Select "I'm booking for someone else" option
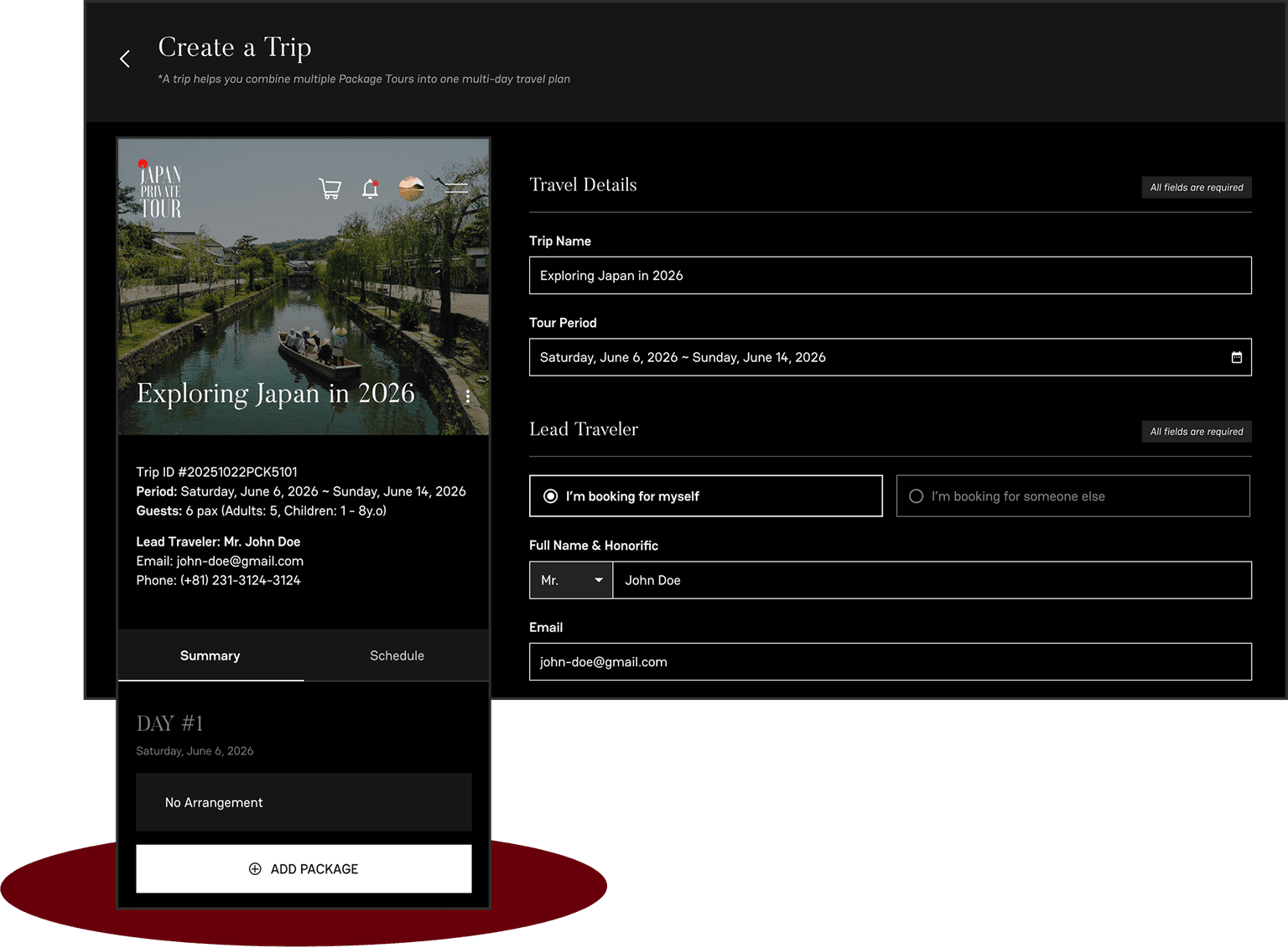Viewport: 1288px width, 948px height. coord(1072,496)
